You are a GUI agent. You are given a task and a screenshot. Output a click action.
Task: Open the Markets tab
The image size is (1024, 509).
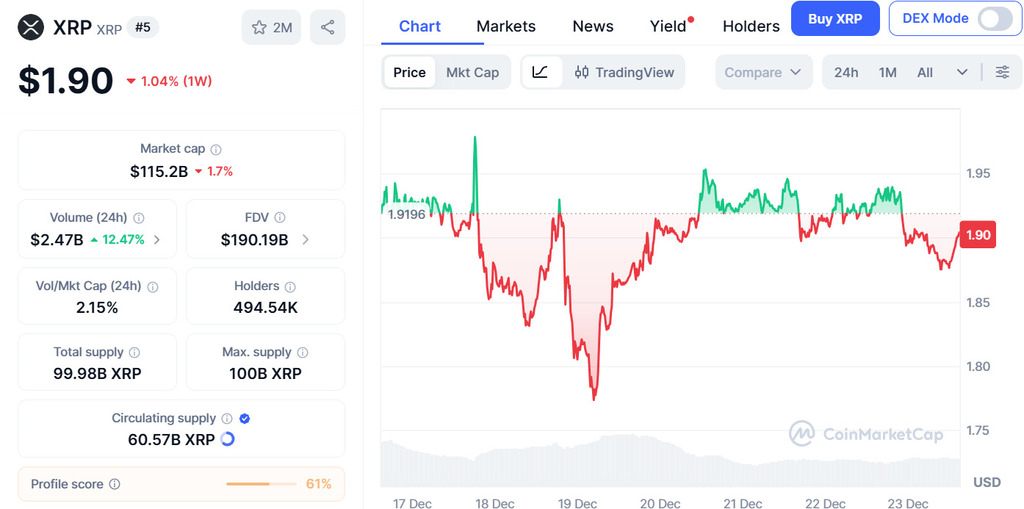click(506, 26)
